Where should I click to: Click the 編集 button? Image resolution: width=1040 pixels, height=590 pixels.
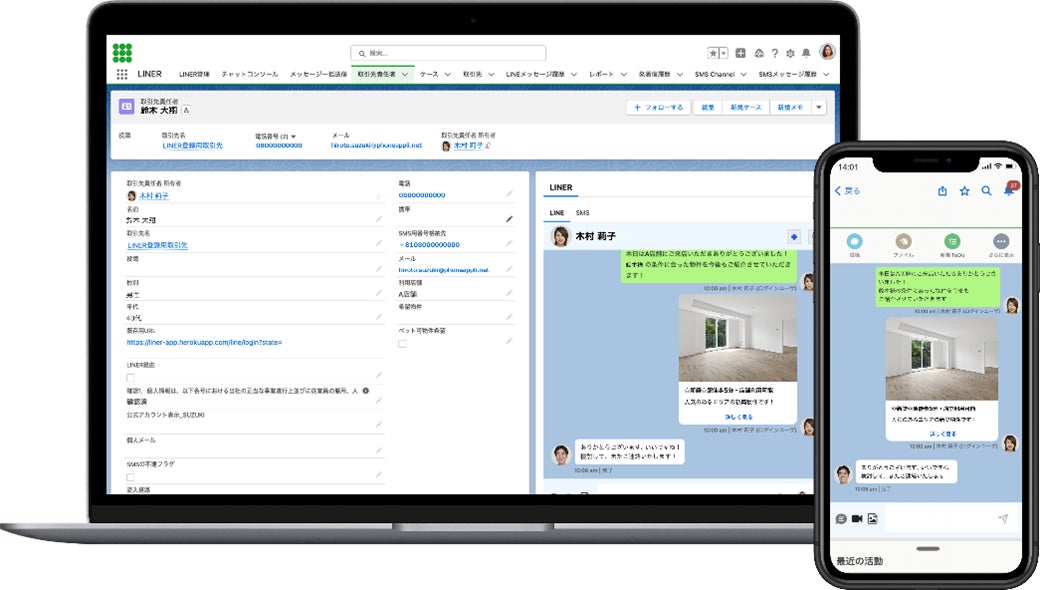[708, 107]
